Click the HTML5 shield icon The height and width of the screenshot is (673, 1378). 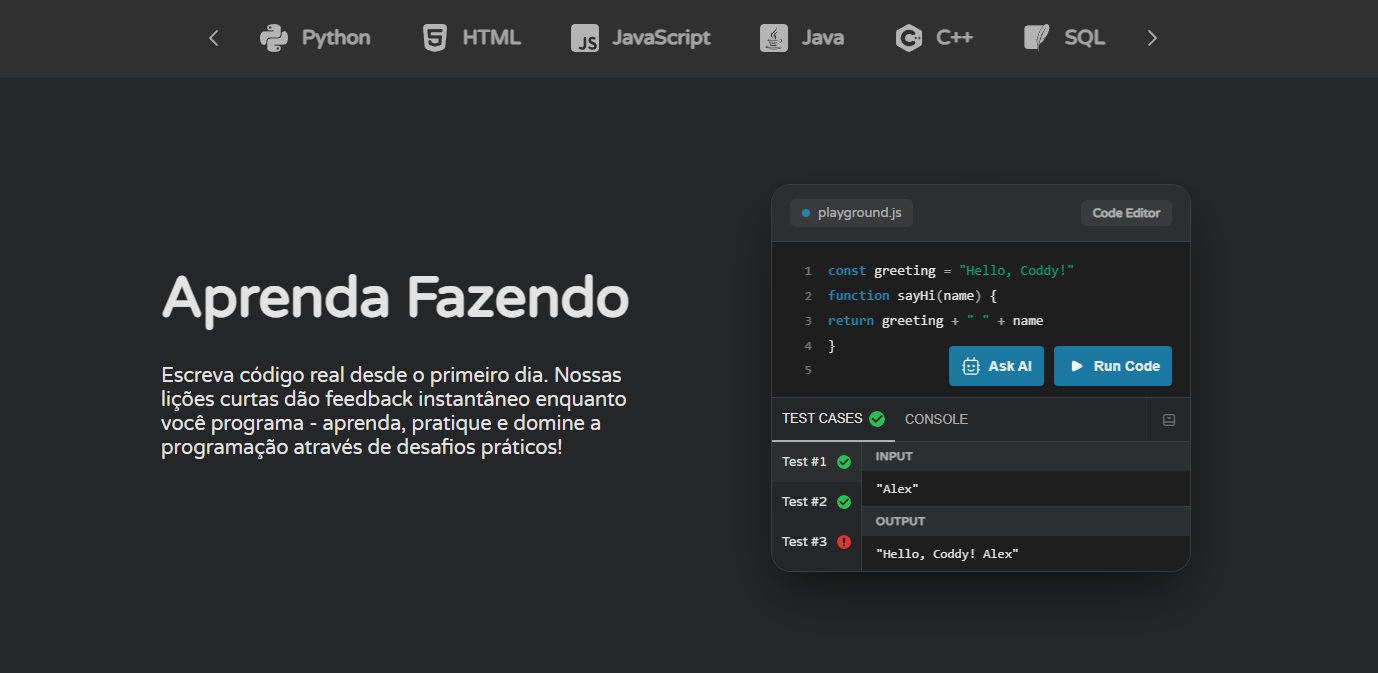point(434,38)
